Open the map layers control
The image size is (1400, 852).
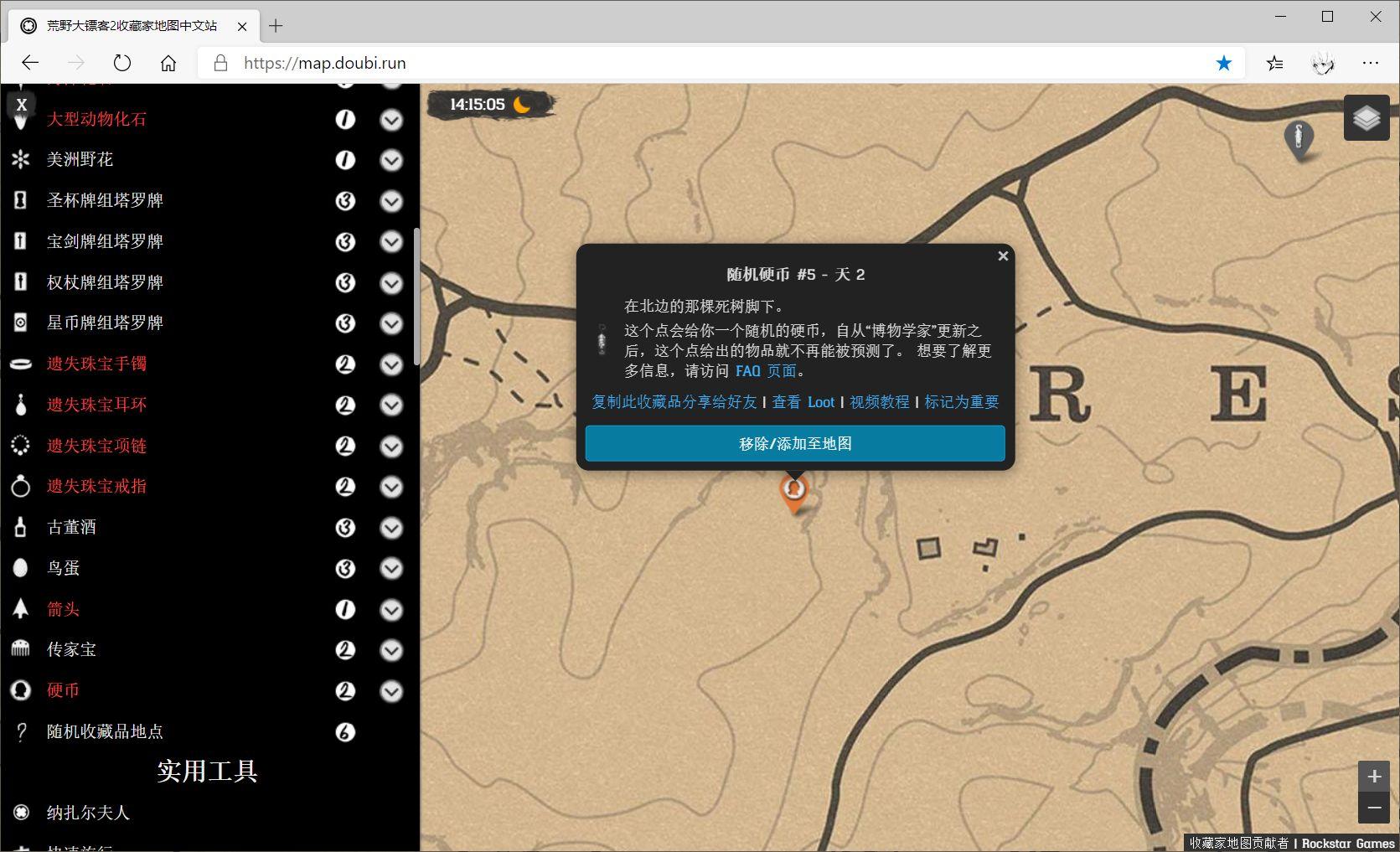click(1366, 117)
